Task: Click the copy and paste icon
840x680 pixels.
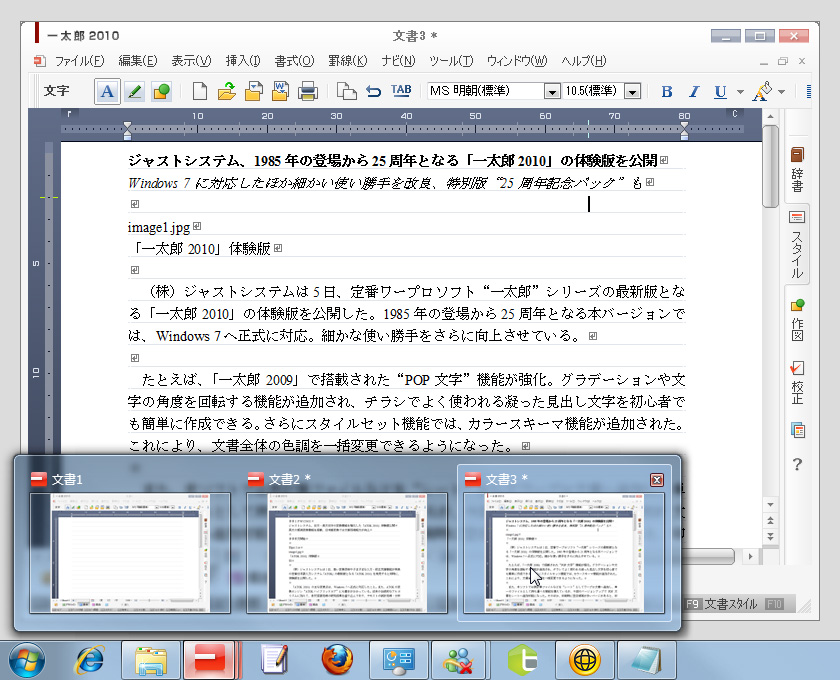Action: (346, 91)
